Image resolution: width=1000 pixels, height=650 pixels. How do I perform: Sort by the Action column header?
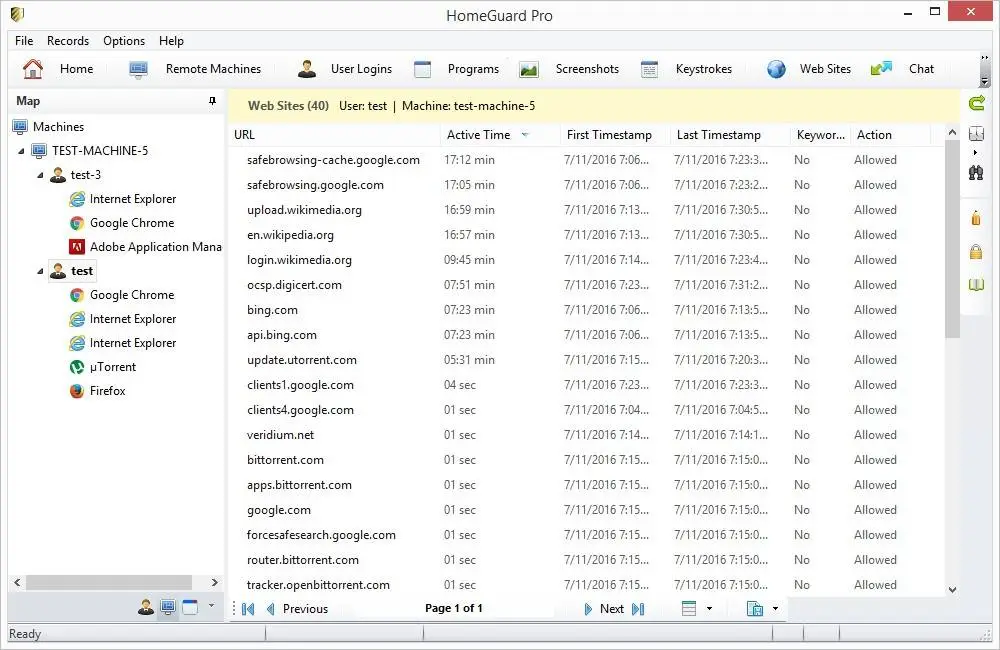[x=890, y=135]
